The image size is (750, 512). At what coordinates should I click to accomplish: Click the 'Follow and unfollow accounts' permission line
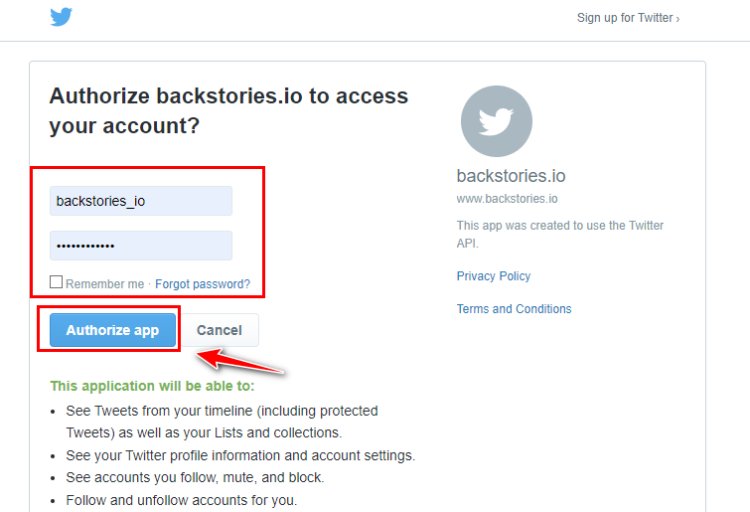(x=181, y=500)
